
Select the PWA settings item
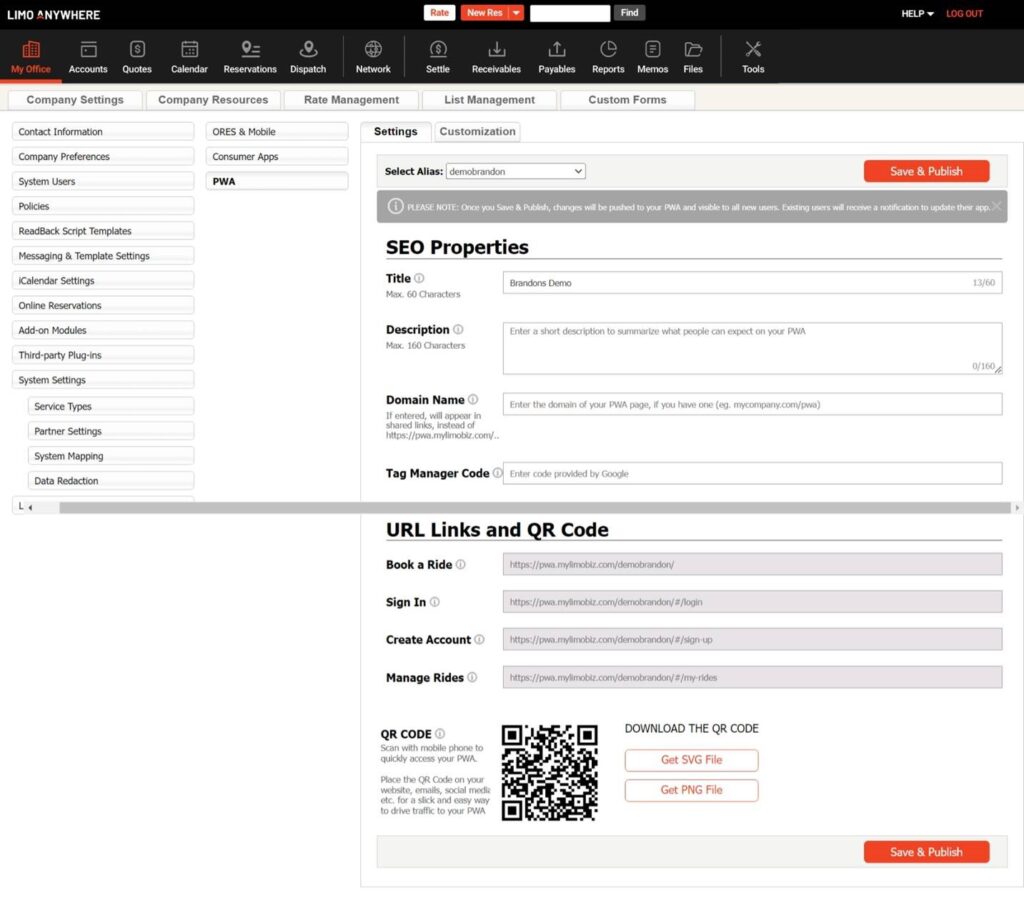pyautogui.click(x=277, y=182)
